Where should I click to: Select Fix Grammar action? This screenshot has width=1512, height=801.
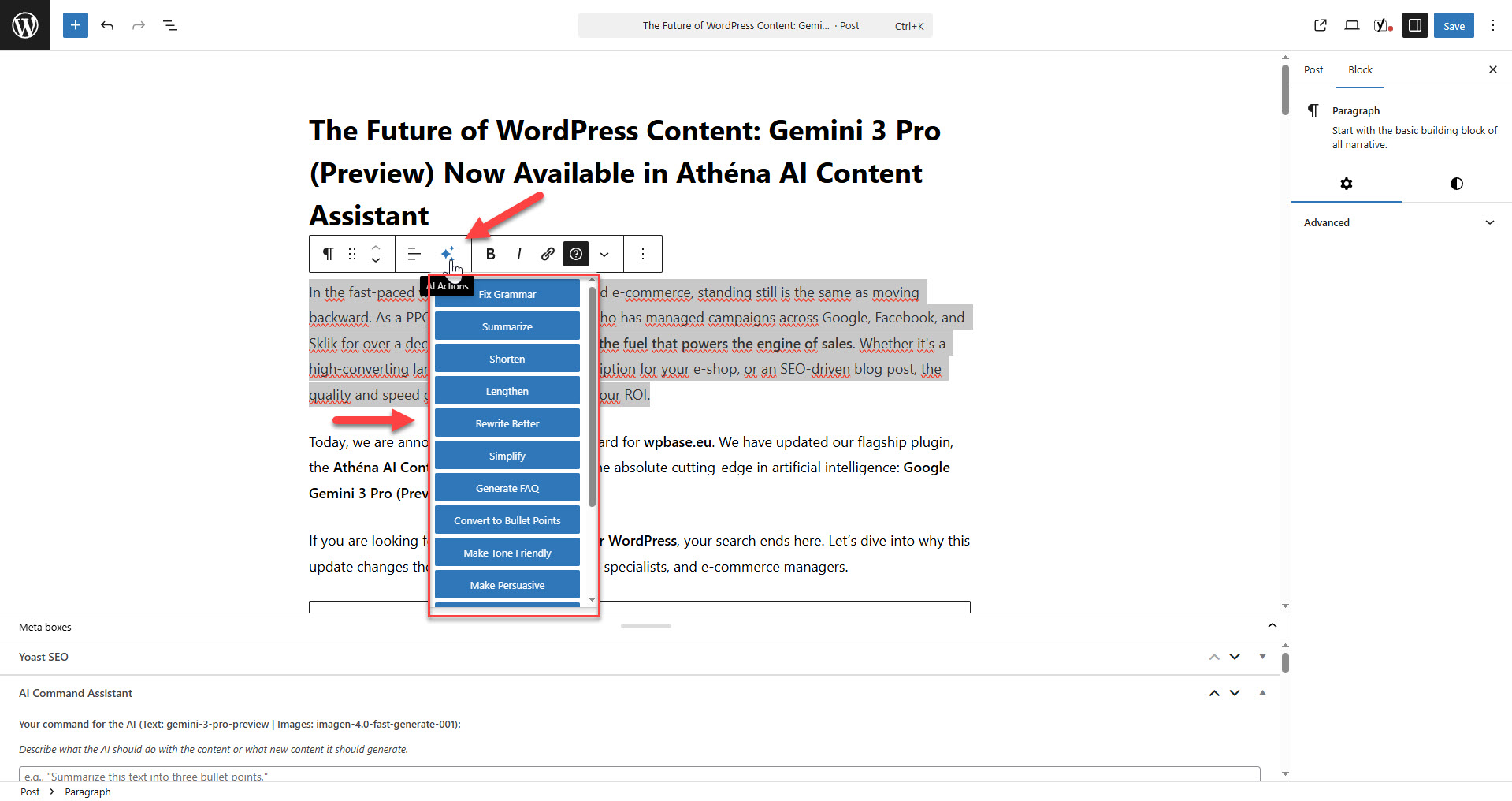click(507, 293)
